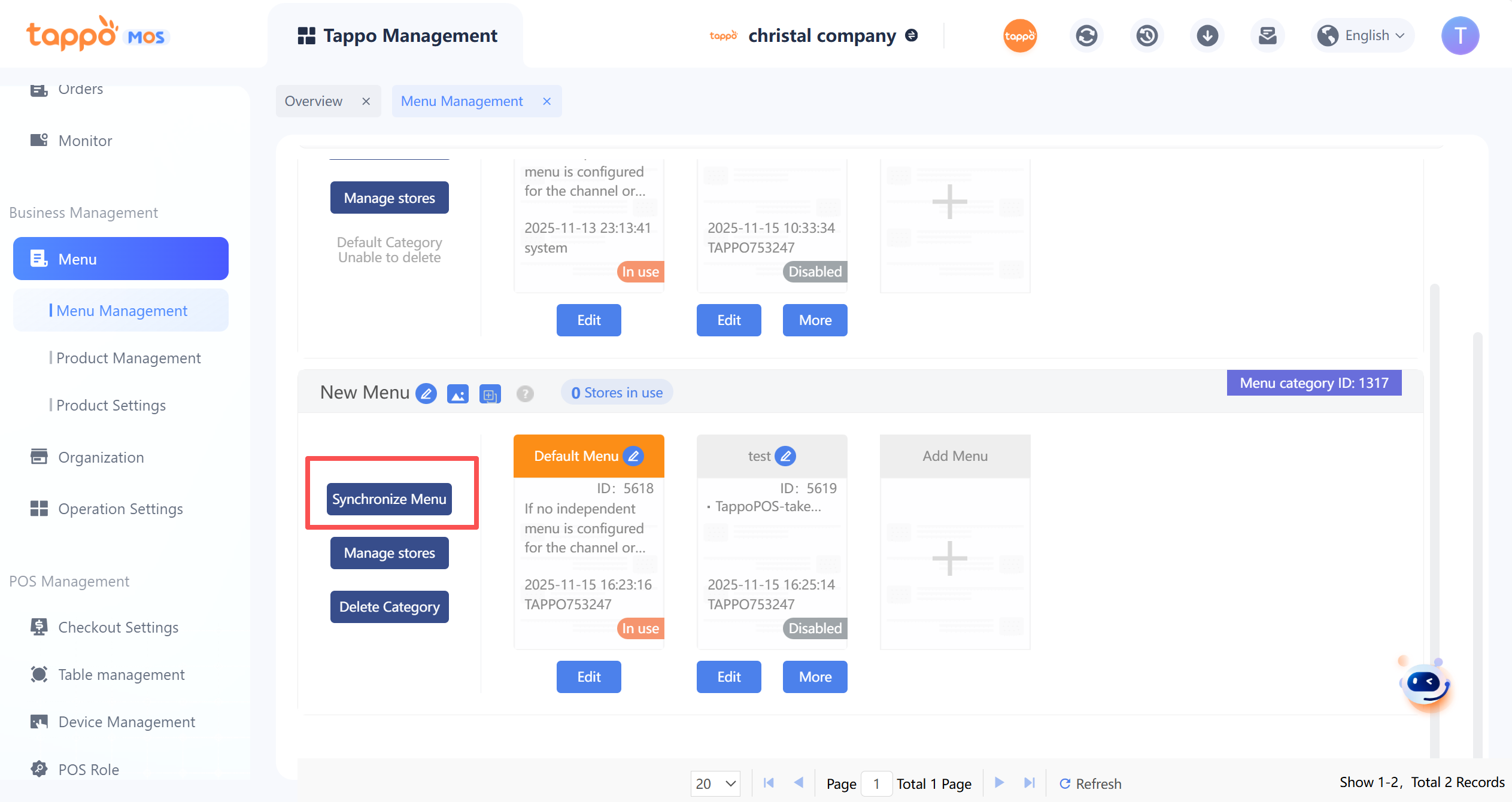Viewport: 1512px width, 802px height.
Task: Click the Synchronize Menu button
Action: pos(389,499)
